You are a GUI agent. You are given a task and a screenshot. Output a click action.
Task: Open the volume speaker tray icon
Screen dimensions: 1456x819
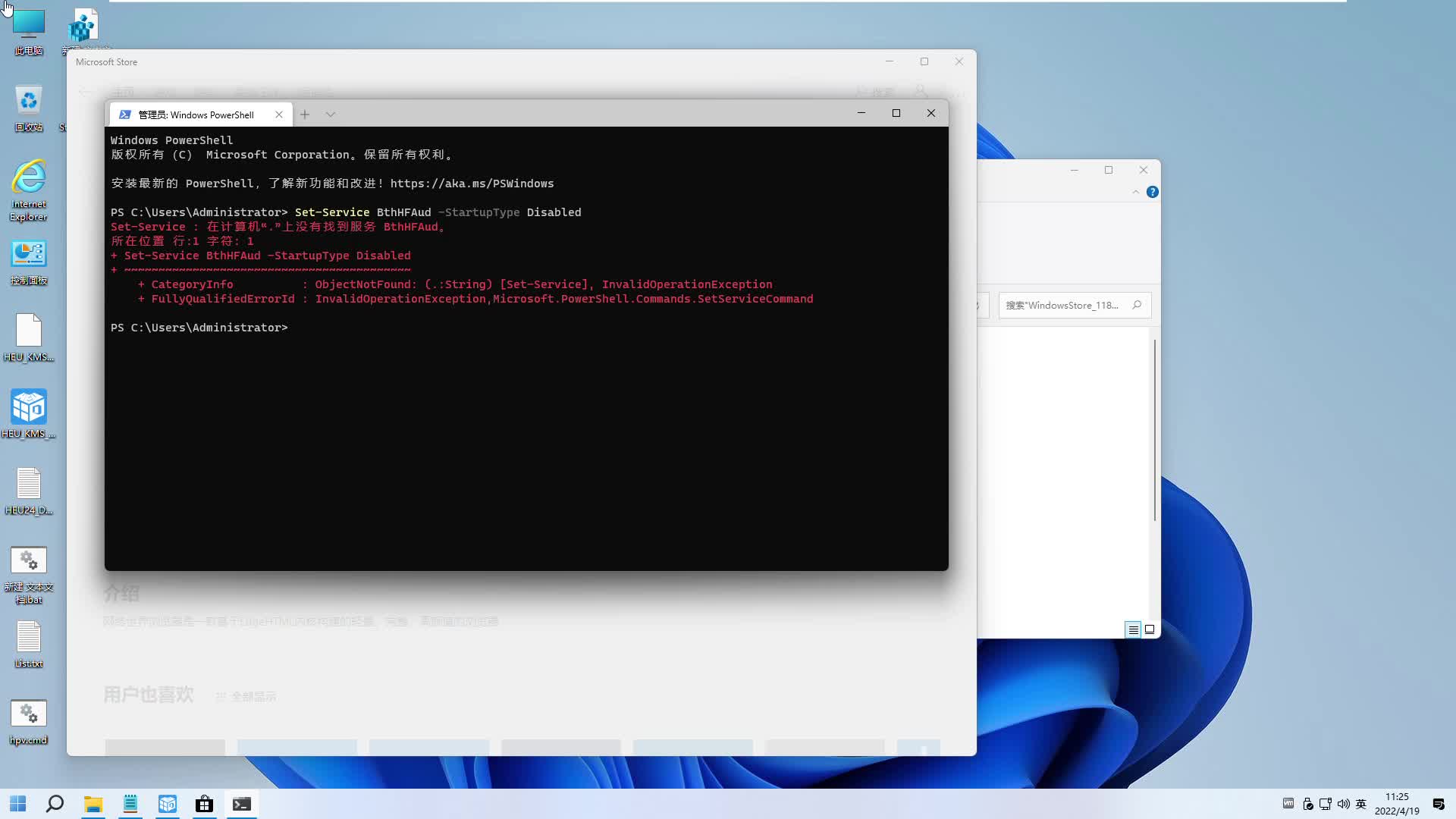click(1343, 804)
